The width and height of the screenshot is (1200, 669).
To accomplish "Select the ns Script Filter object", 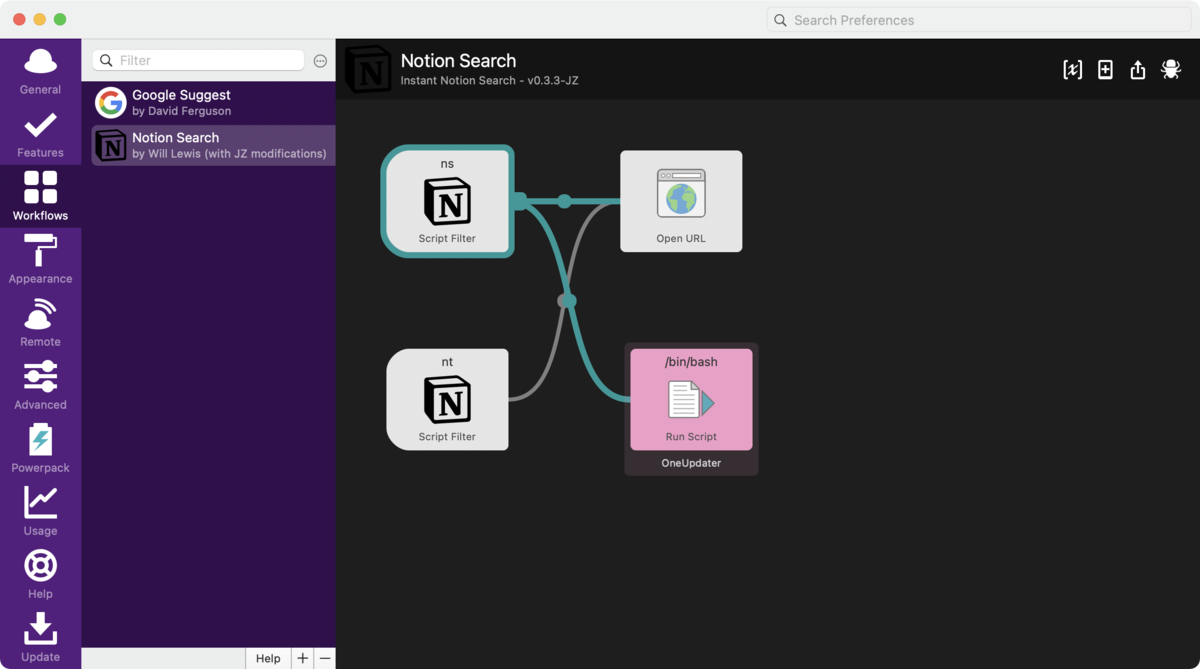I will coord(447,201).
